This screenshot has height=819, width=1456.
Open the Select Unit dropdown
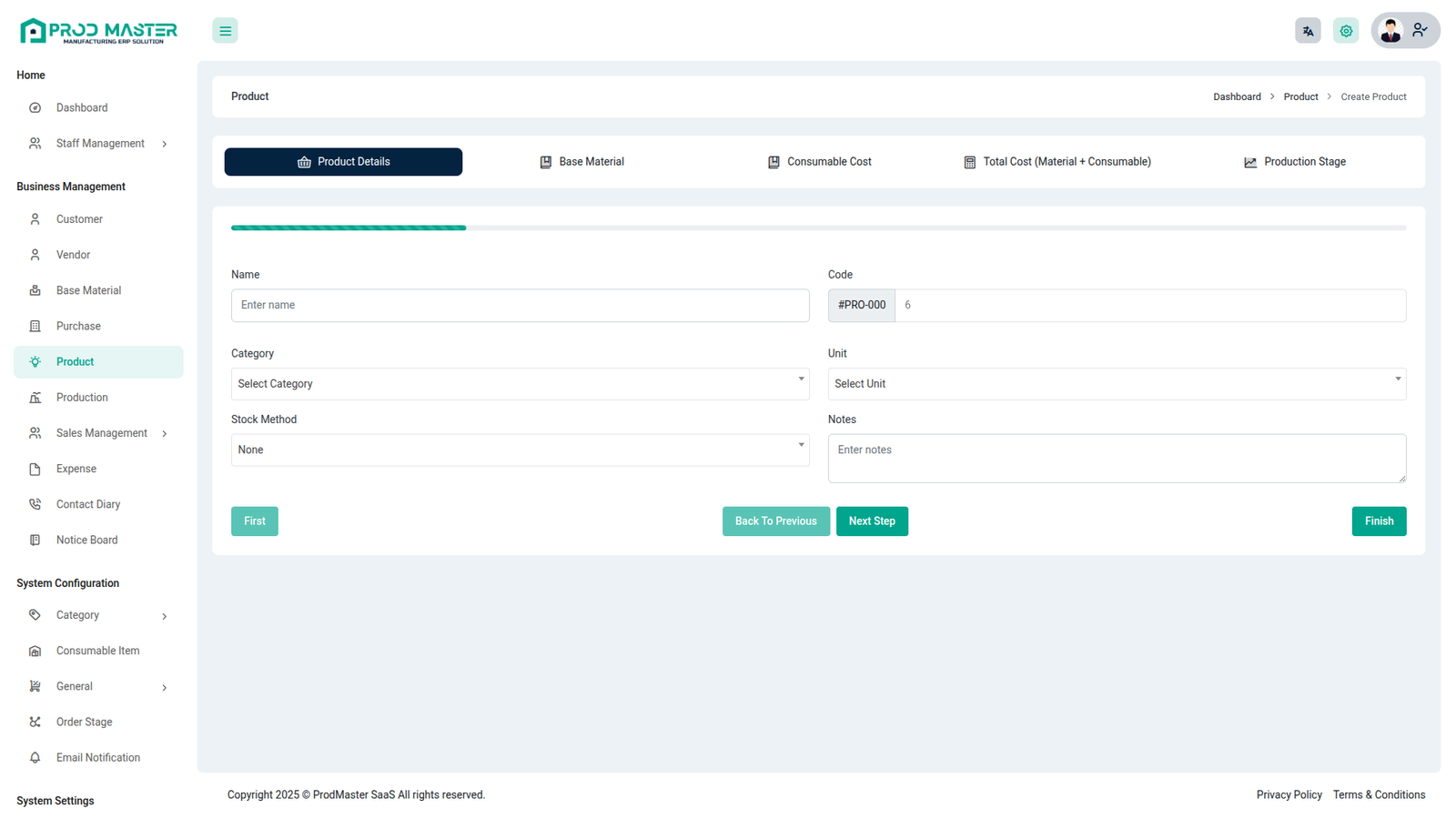click(1116, 384)
